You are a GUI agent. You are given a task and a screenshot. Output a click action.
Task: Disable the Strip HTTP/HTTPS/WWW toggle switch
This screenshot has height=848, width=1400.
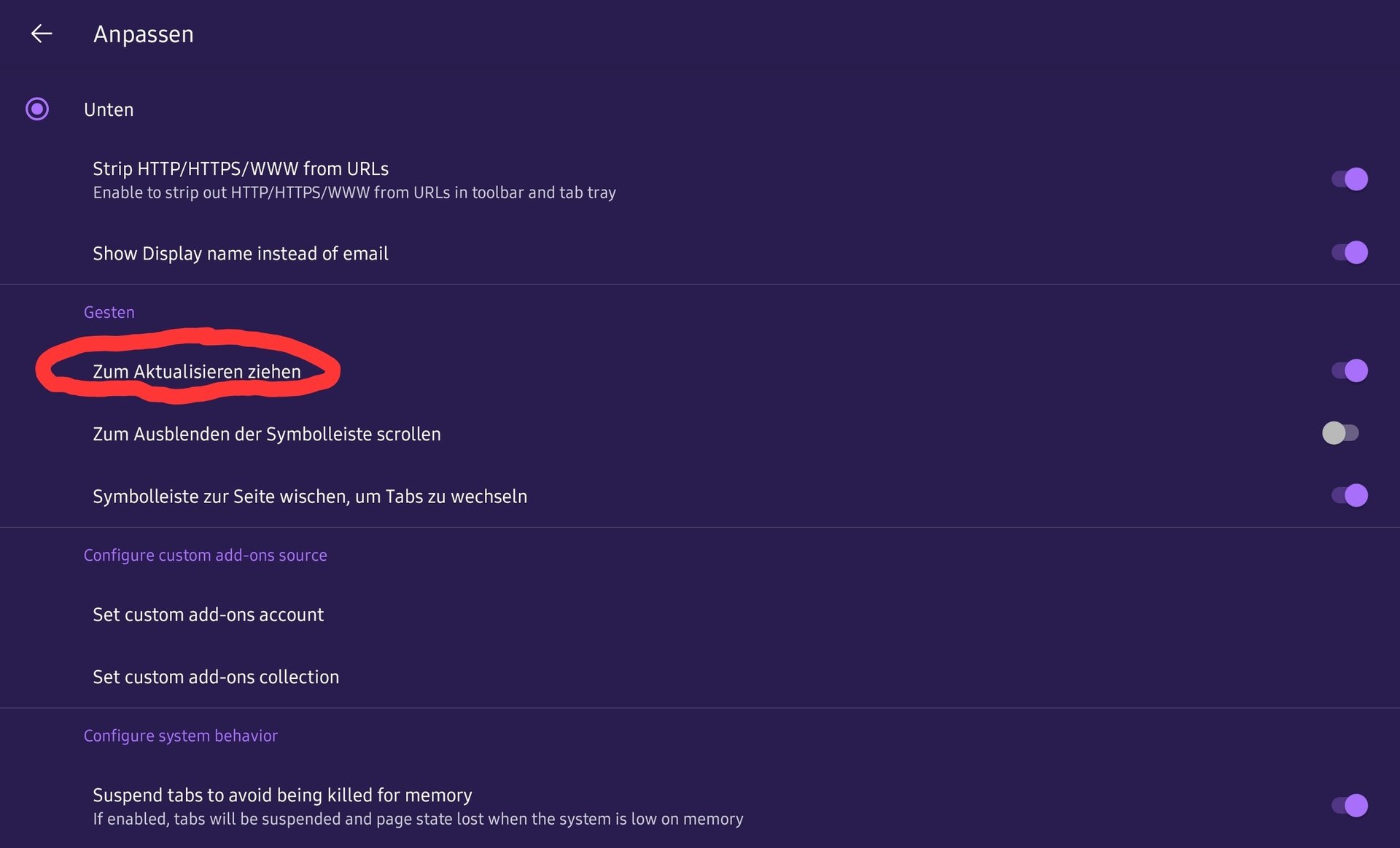[x=1349, y=179]
